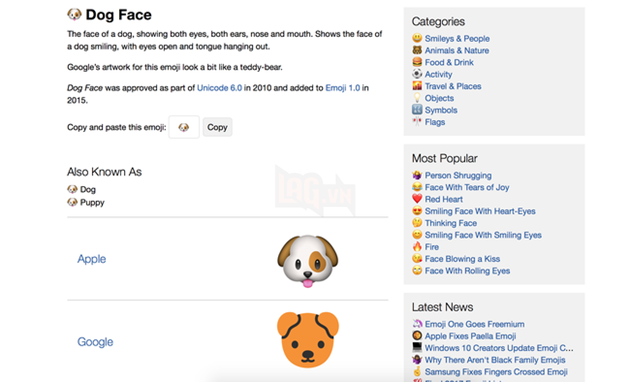This screenshot has height=382, width=630.
Task: Click the Copy button
Action: point(217,127)
